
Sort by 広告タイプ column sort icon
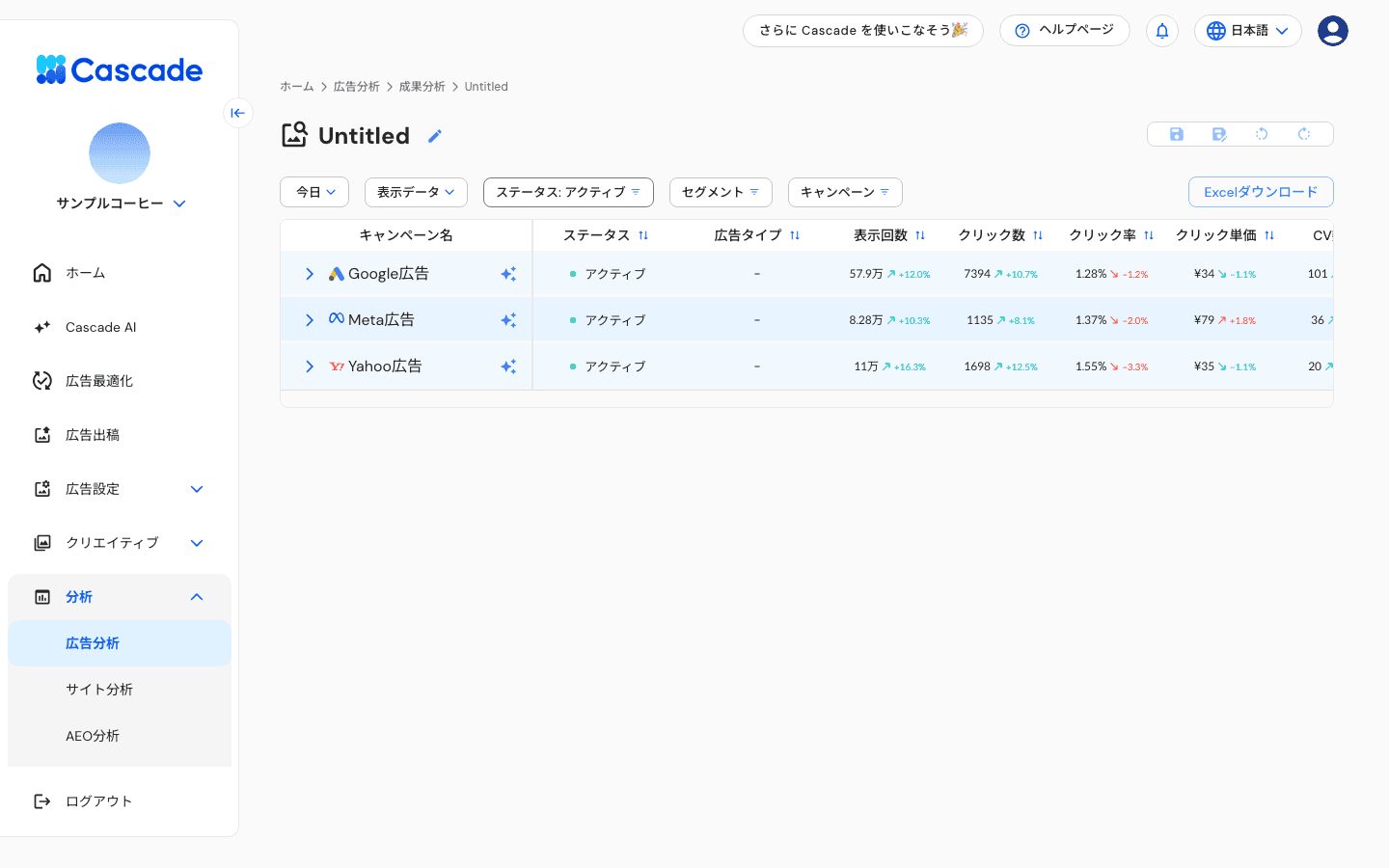795,235
